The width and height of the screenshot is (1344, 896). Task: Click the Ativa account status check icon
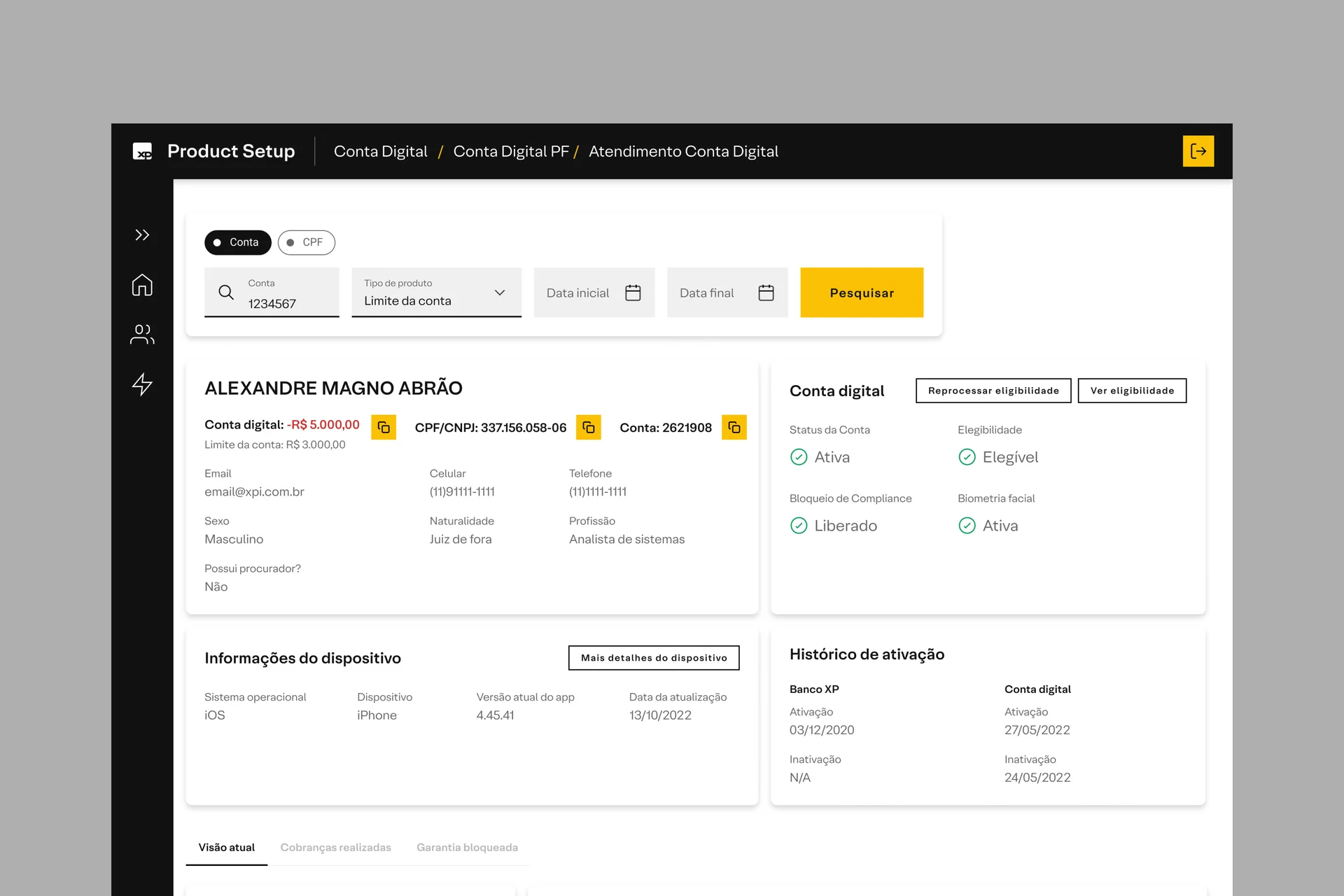pos(799,457)
